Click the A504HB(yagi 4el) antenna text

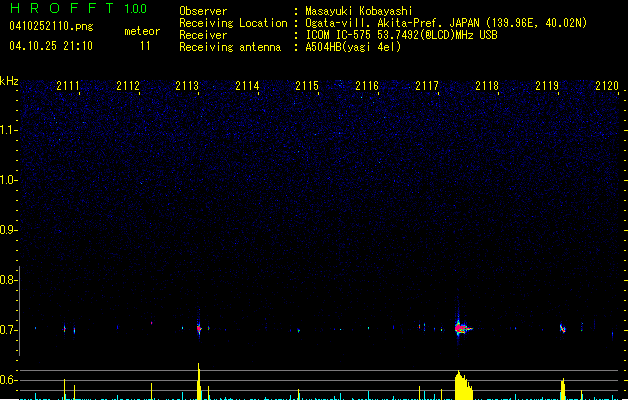click(353, 47)
